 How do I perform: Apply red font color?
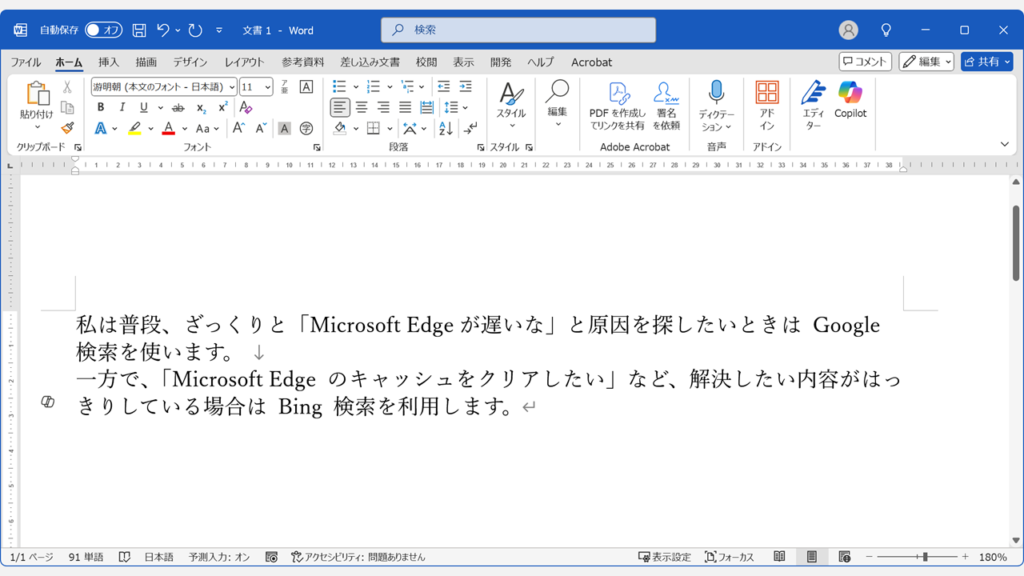168,129
